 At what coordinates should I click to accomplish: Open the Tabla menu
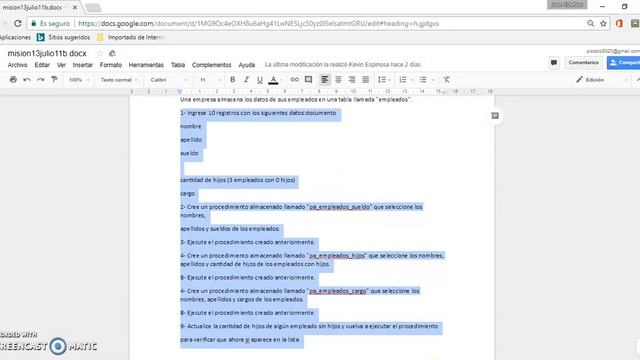(x=178, y=65)
